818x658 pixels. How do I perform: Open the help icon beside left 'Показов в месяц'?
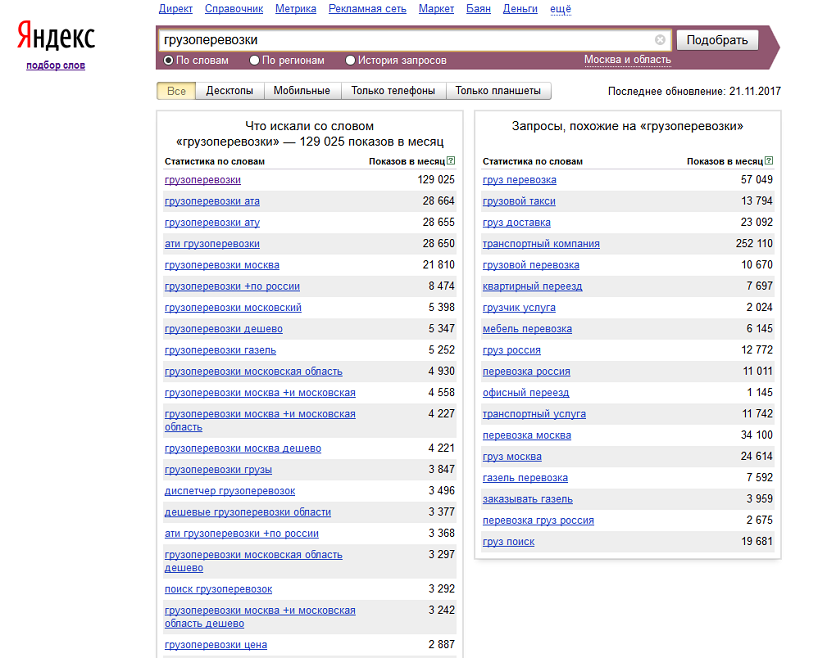tap(451, 161)
